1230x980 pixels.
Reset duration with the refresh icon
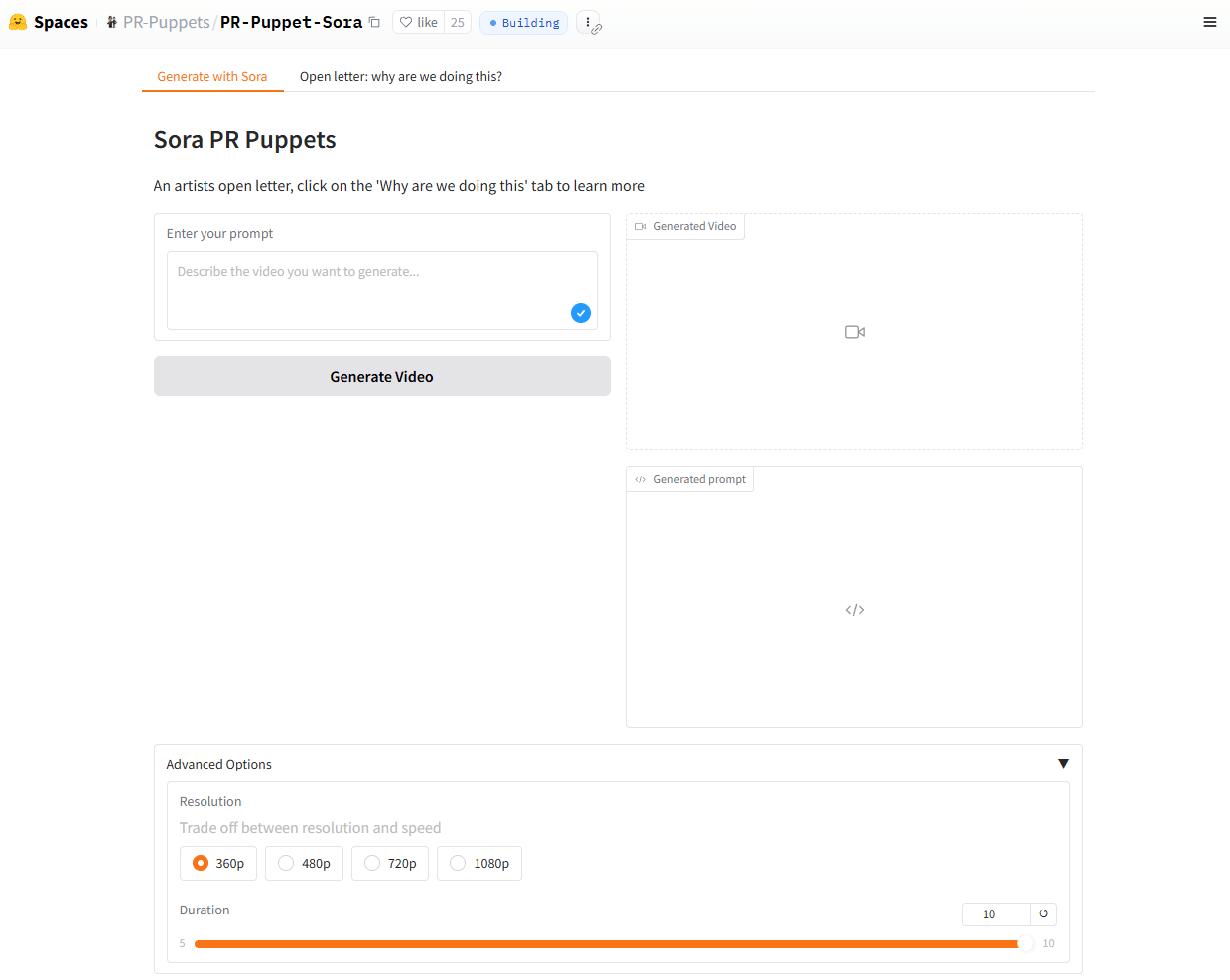pos(1042,913)
